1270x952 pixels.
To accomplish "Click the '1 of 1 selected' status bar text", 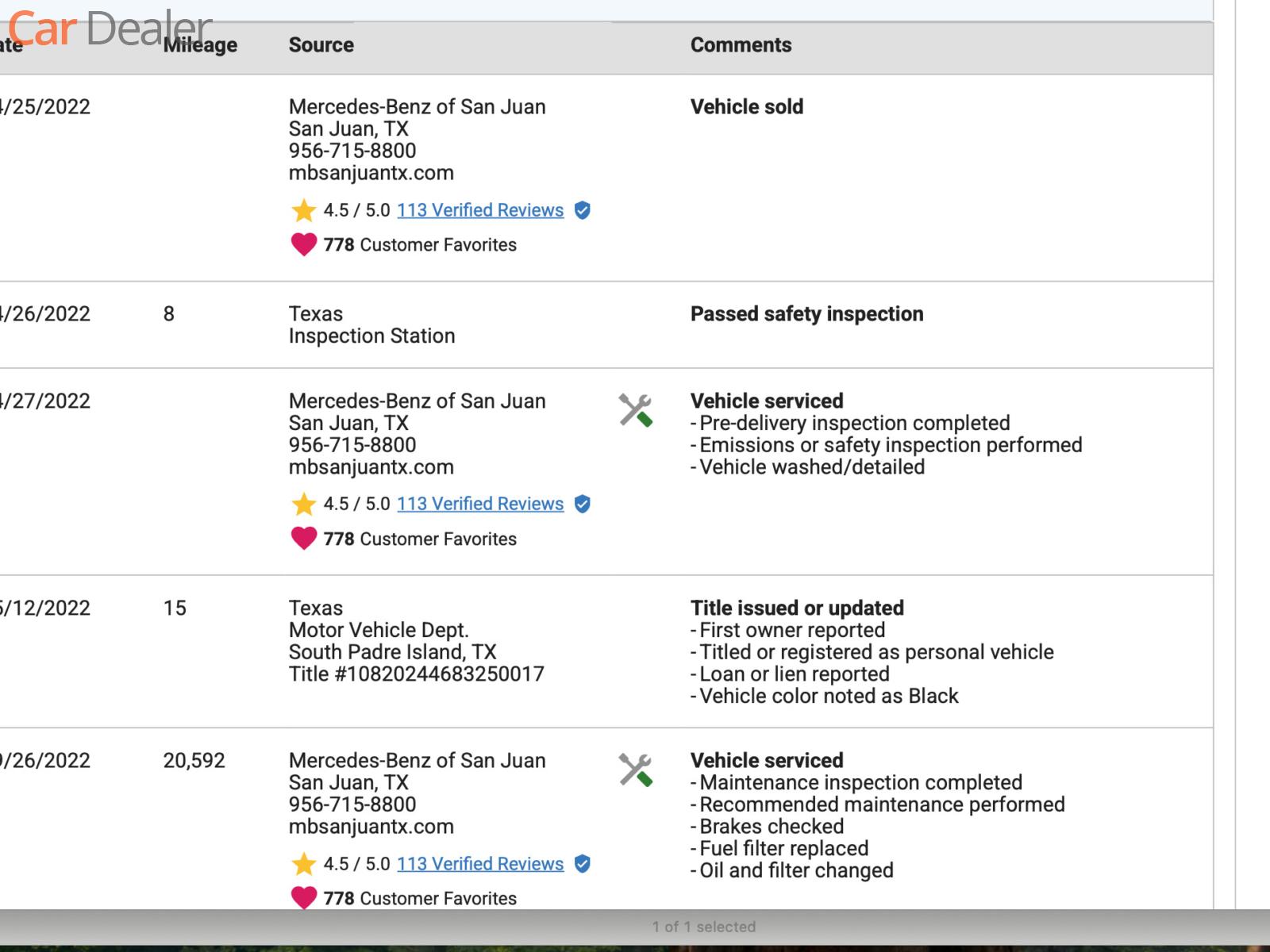I will (703, 927).
